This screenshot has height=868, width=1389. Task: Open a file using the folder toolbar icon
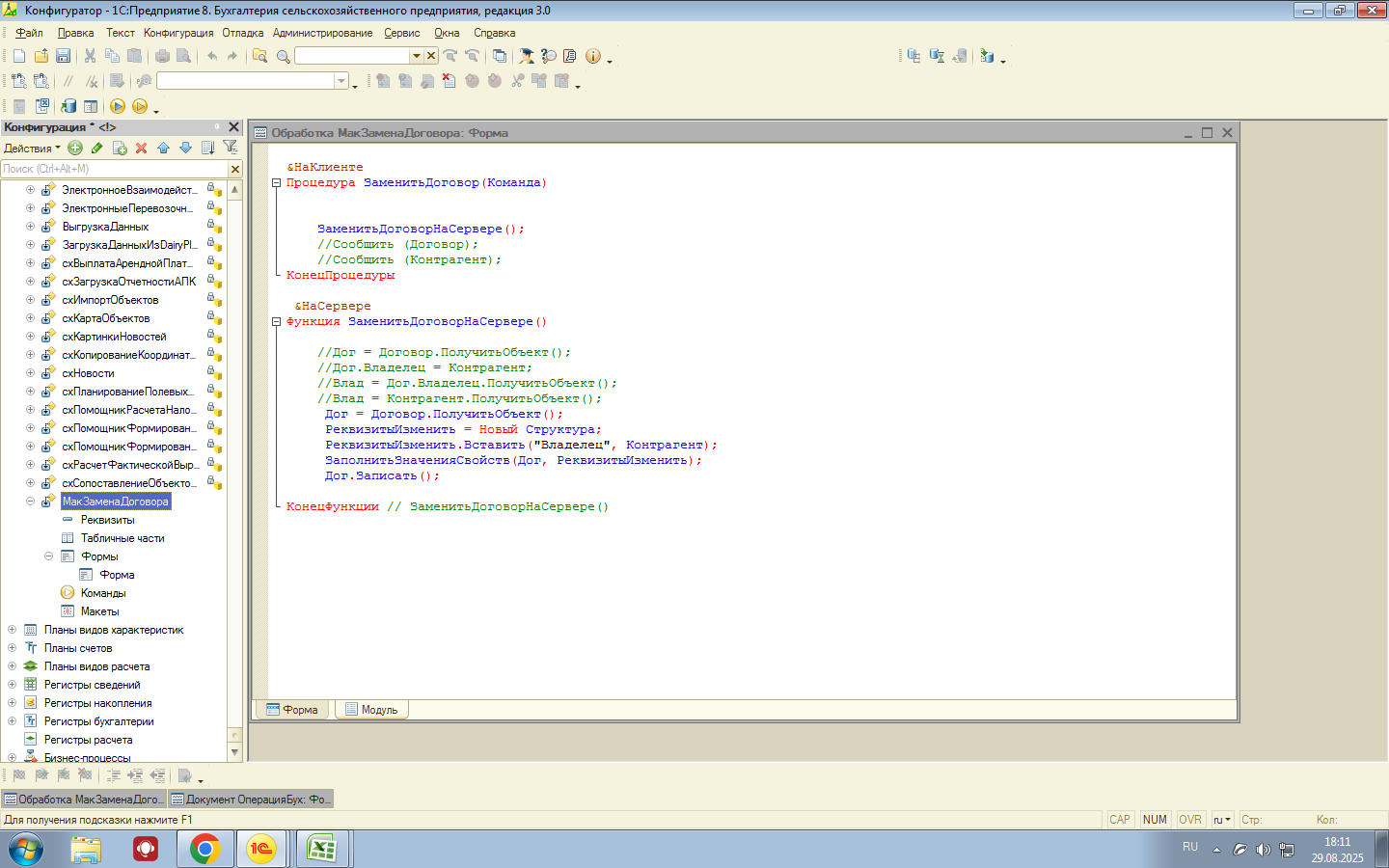(41, 56)
